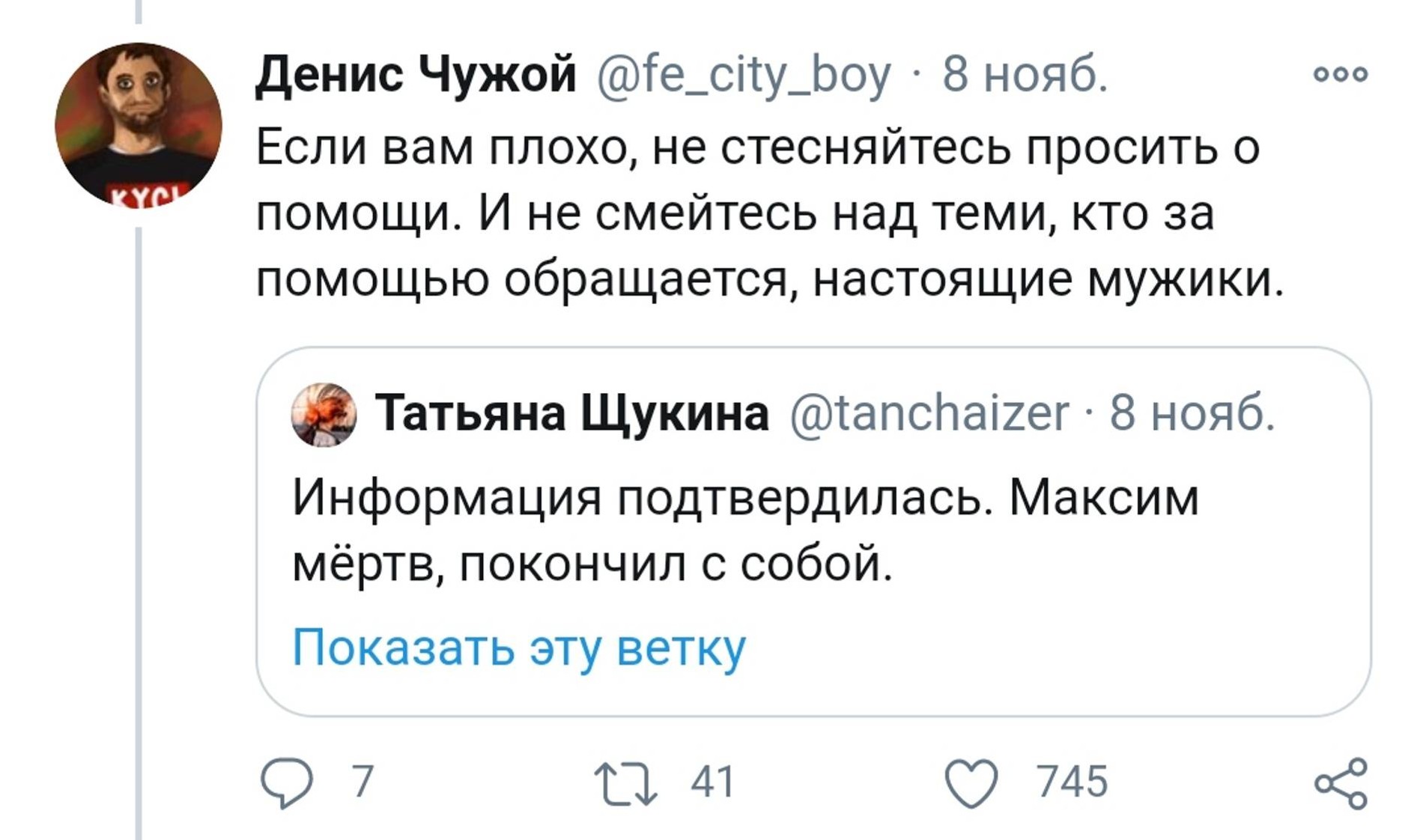Image resolution: width=1423 pixels, height=840 pixels.
Task: Click the retweet count 41
Action: pos(712,782)
